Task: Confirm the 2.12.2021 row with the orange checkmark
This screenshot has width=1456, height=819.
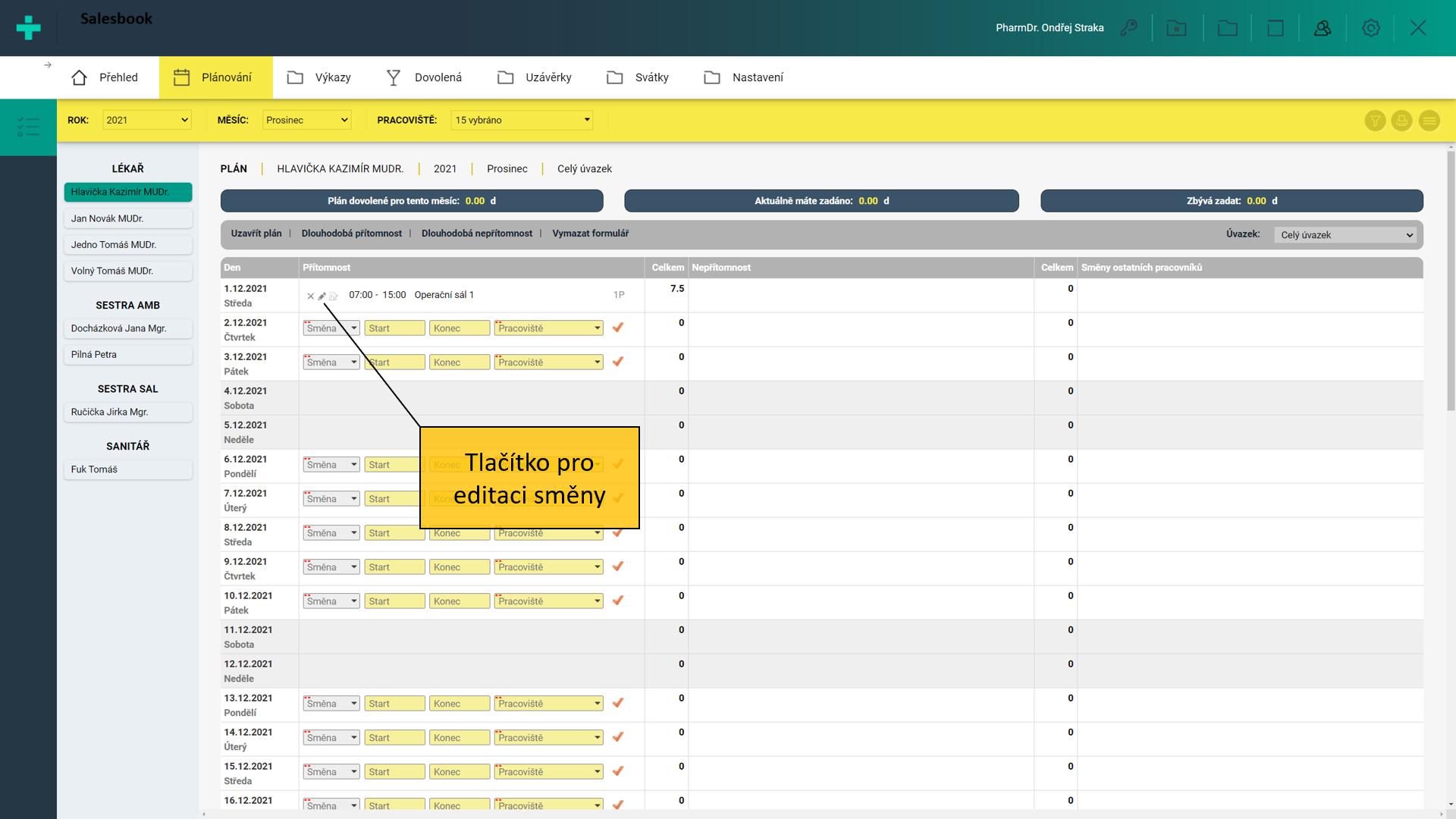Action: [x=618, y=328]
